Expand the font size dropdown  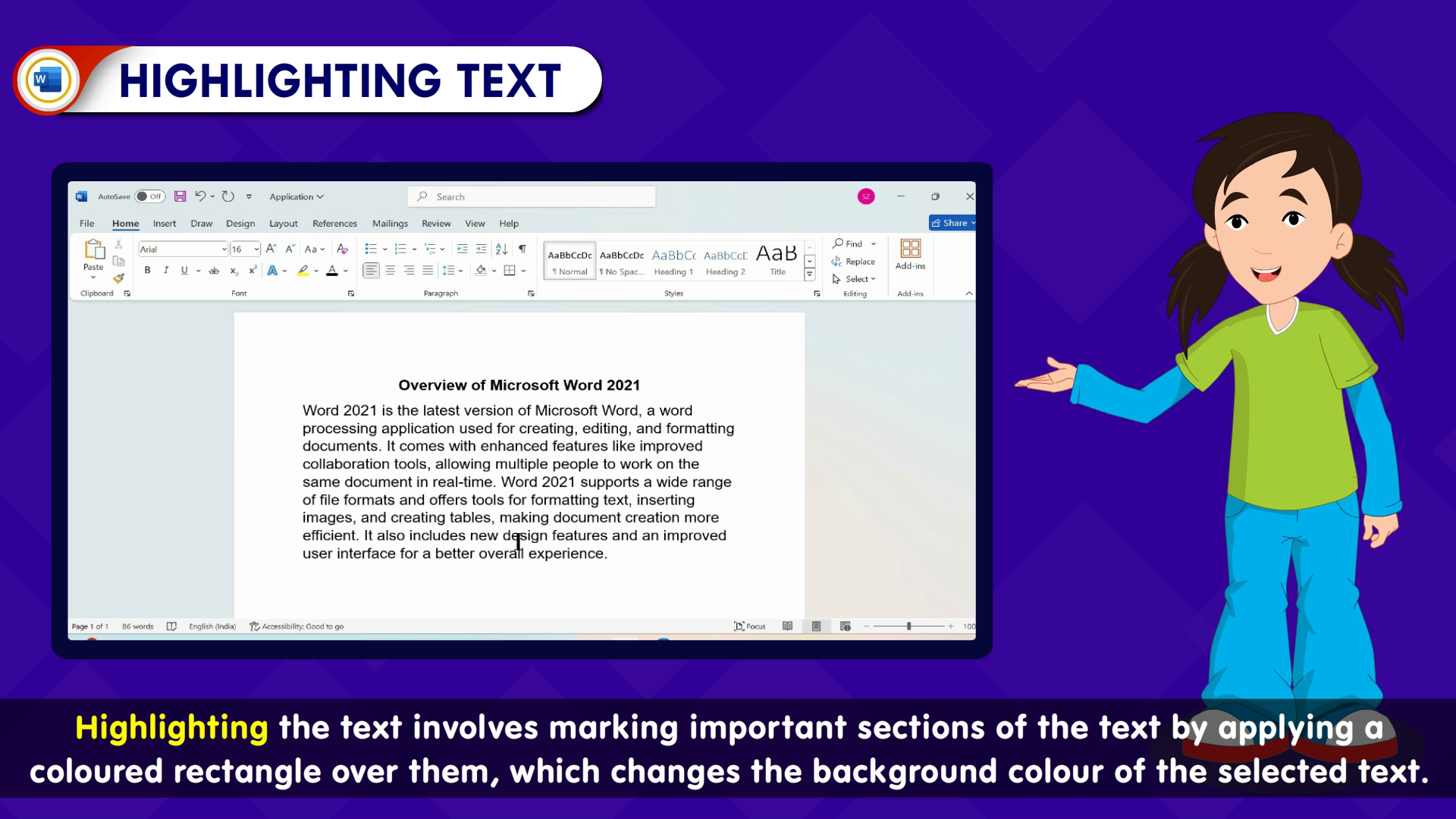coord(256,249)
